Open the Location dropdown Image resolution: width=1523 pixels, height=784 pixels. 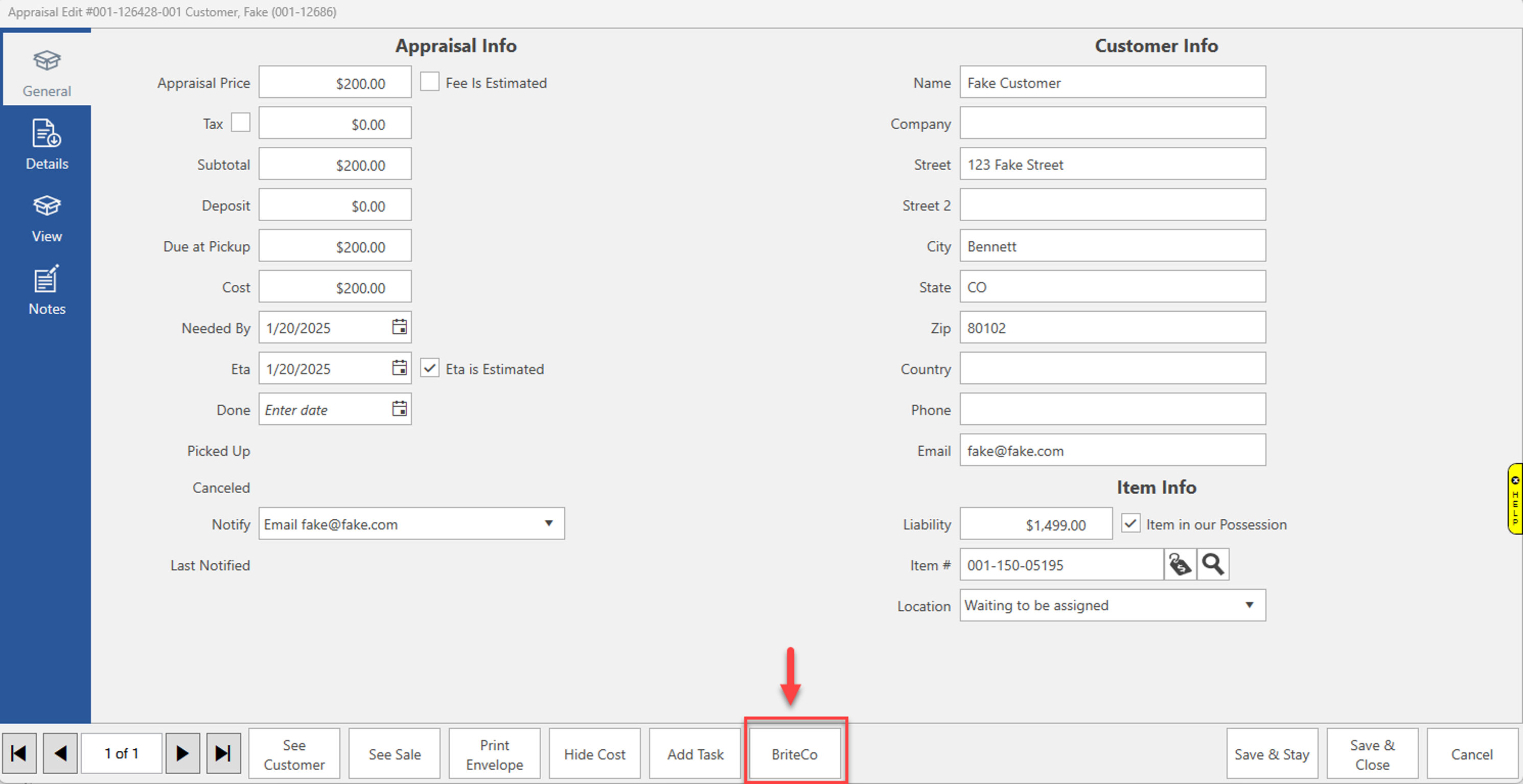click(x=1249, y=605)
